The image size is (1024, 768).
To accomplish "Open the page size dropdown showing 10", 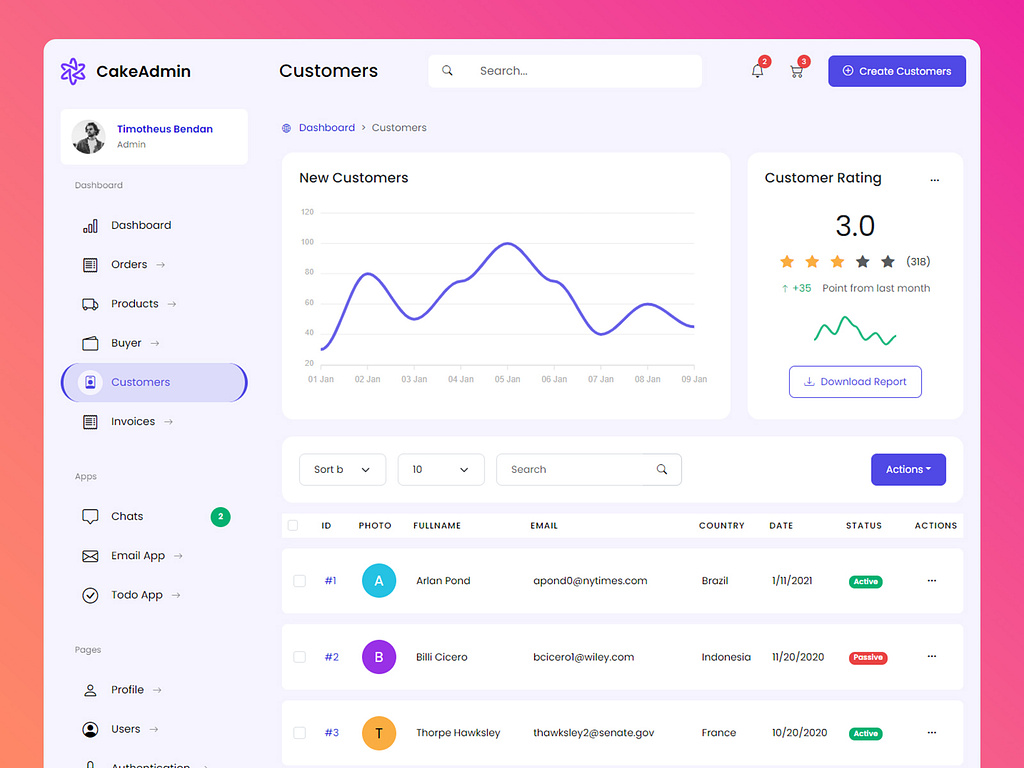I will click(440, 469).
